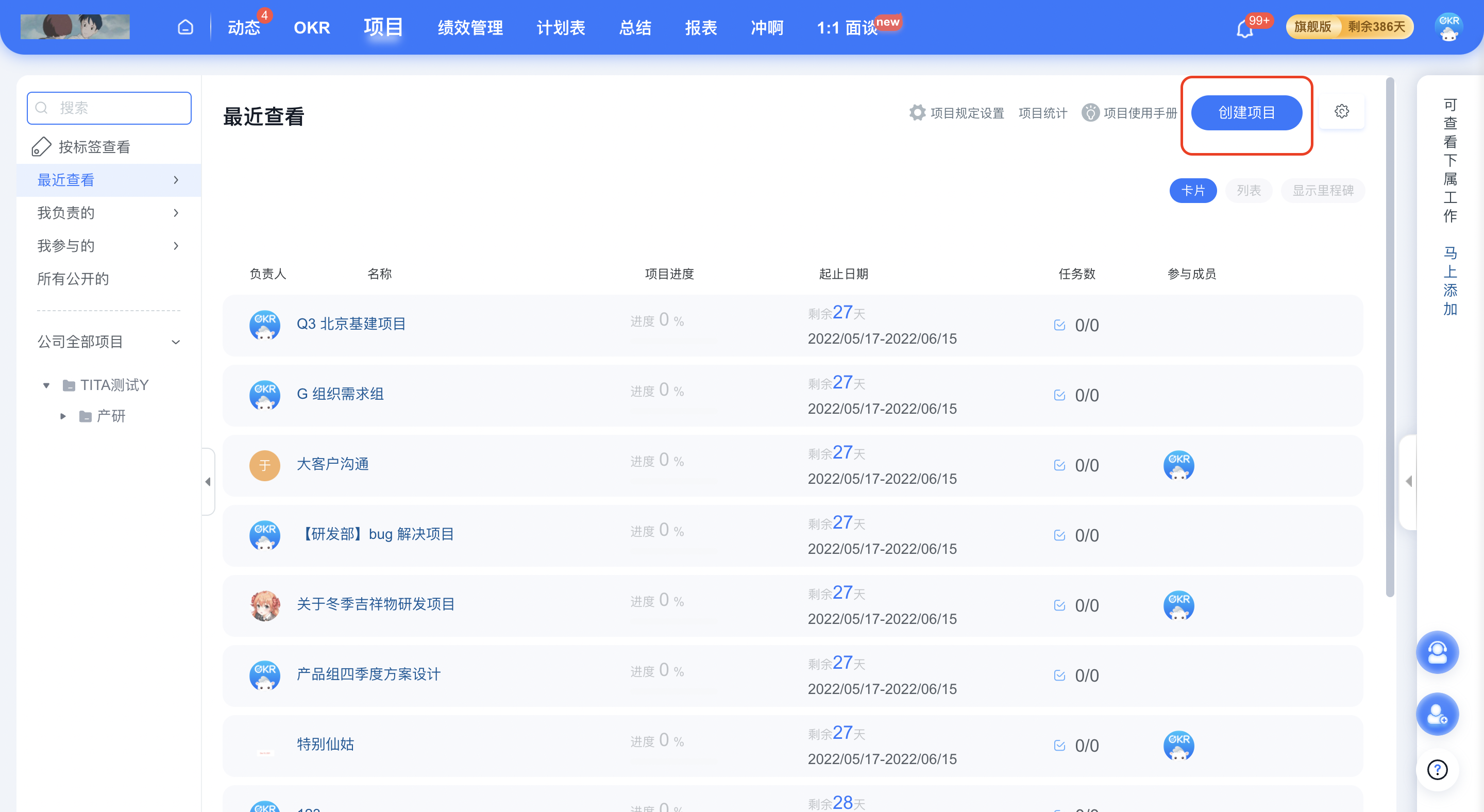Expand the 最近查看 chevron

point(176,180)
